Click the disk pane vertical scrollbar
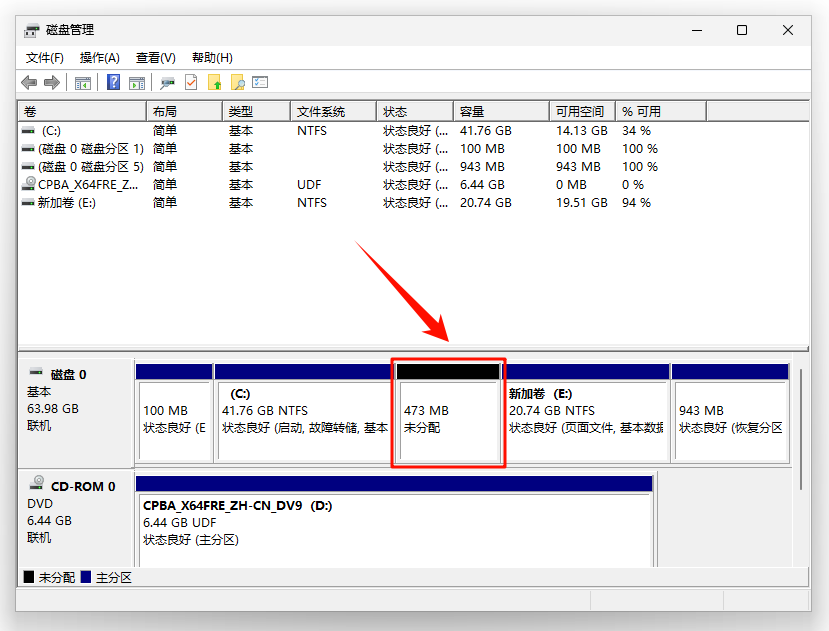 click(801, 429)
